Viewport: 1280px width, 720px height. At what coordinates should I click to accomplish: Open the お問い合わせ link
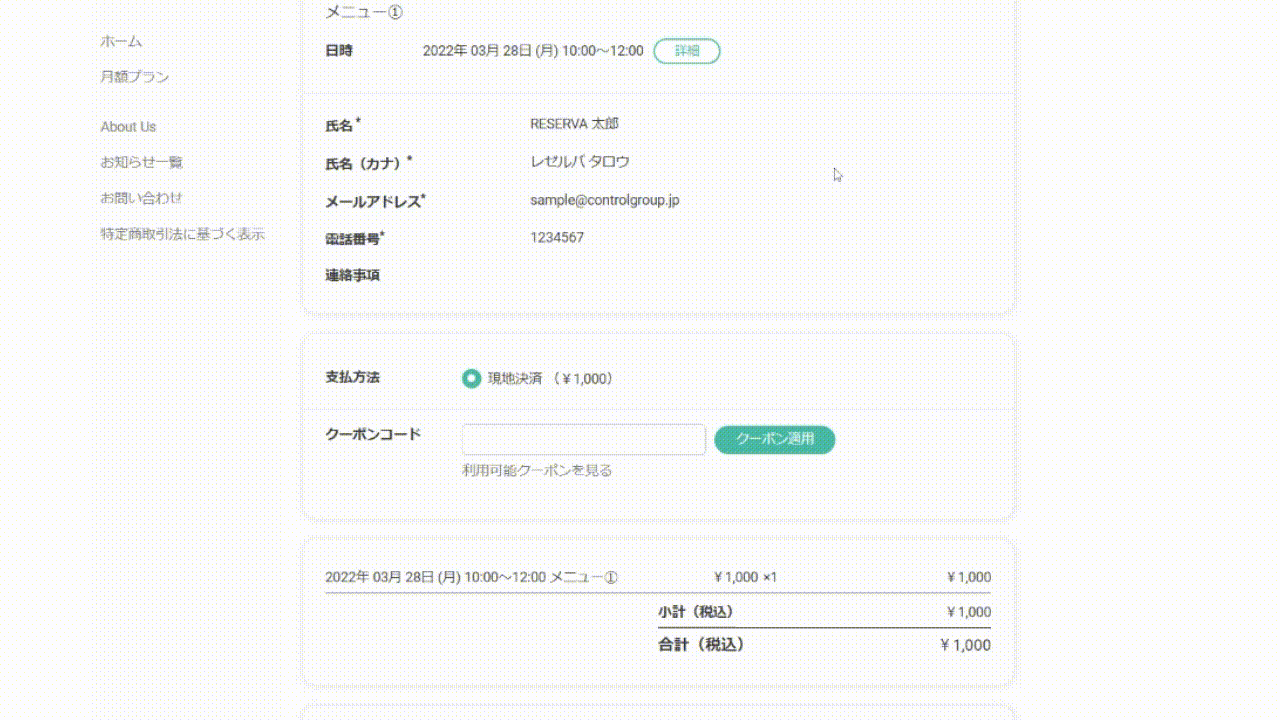click(141, 198)
